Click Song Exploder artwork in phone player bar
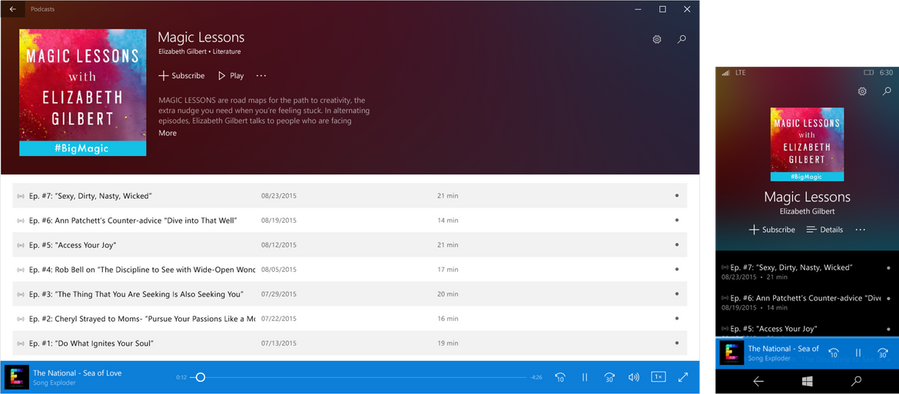Screen dimensions: 899x394 tap(732, 353)
